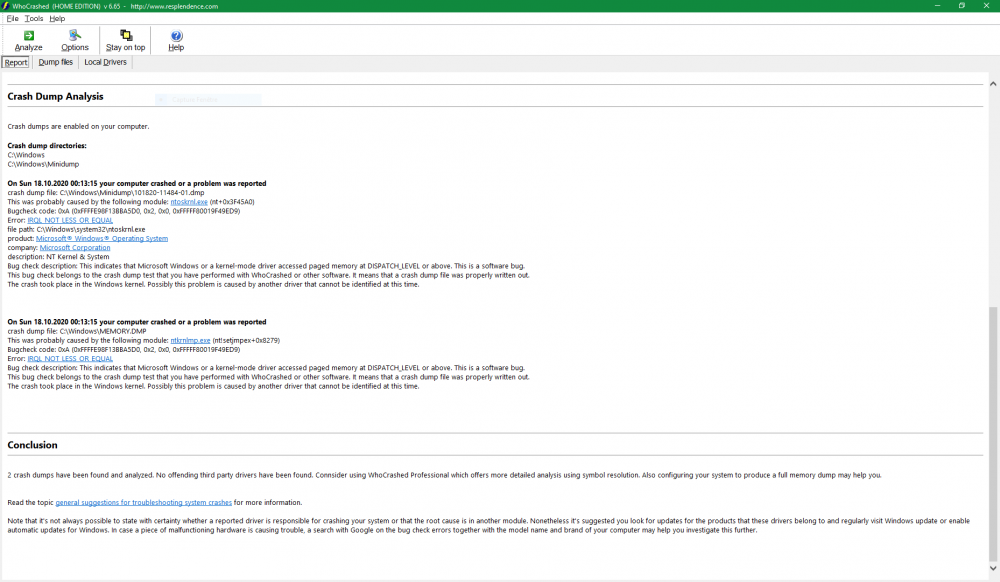Click the crash dump file 101820-11484-01.dmp line
Viewport: 1000px width, 582px height.
[106, 193]
